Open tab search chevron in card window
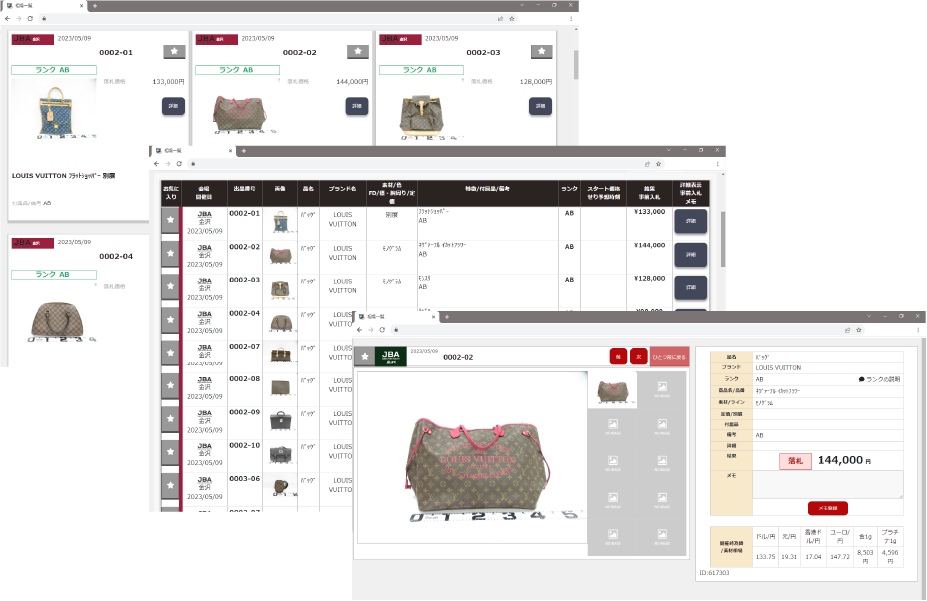The image size is (927, 601). click(x=522, y=5)
